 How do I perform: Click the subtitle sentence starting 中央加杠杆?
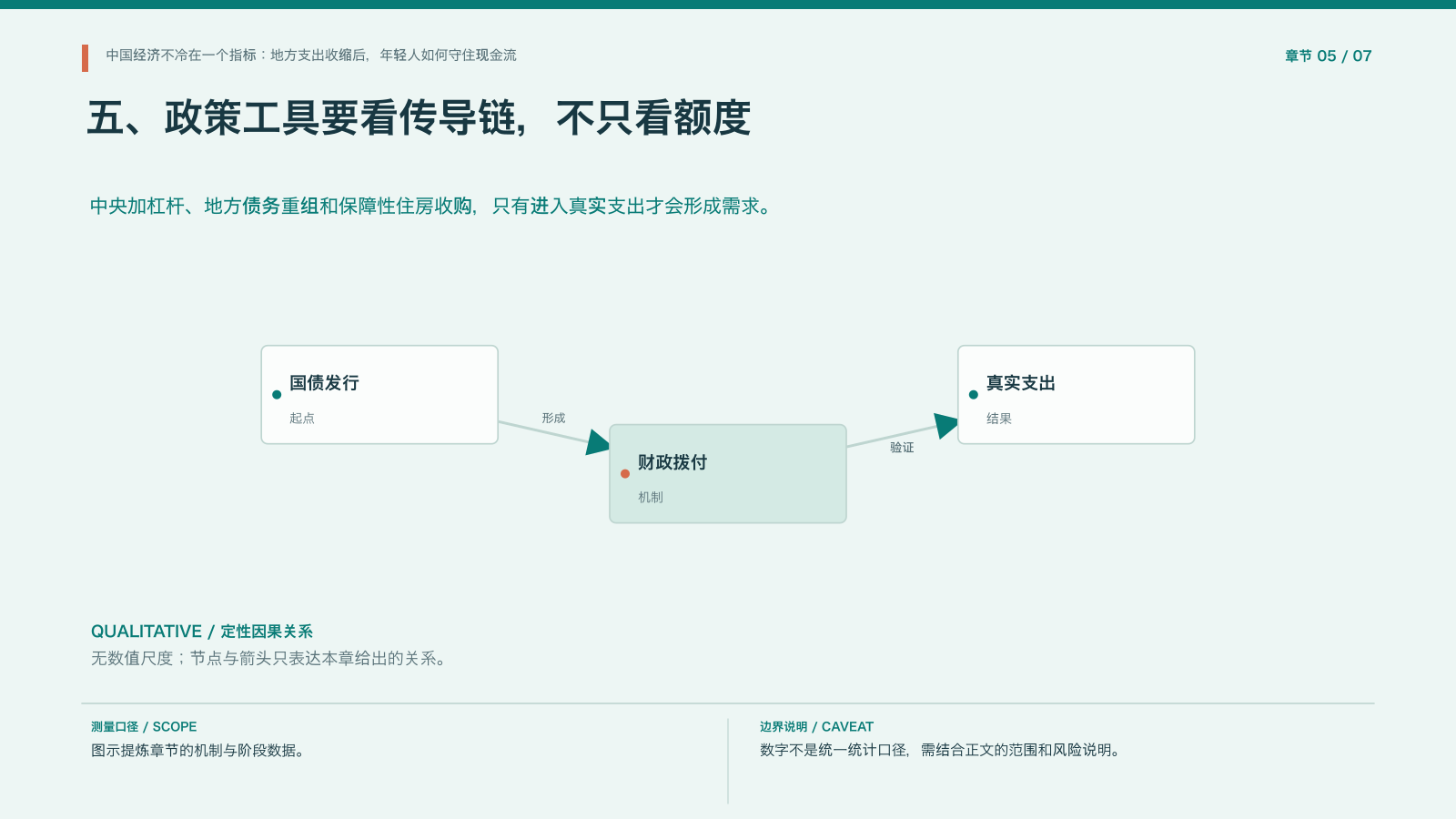[432, 207]
